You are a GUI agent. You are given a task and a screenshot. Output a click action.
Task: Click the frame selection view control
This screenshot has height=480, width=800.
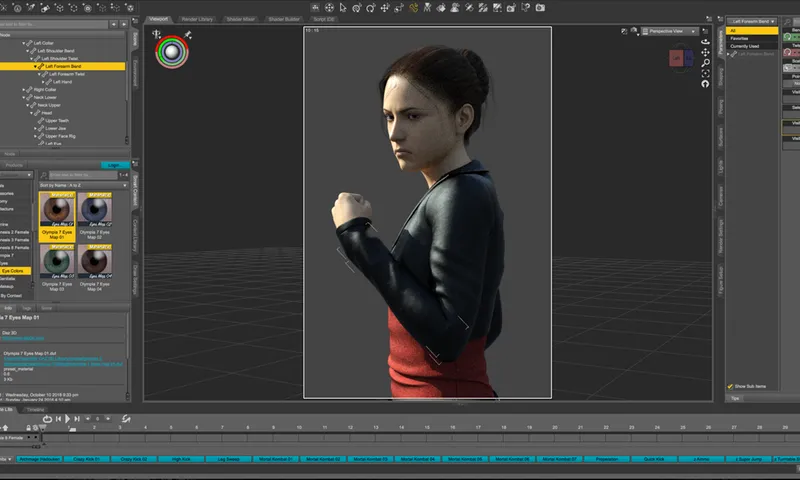(x=705, y=74)
